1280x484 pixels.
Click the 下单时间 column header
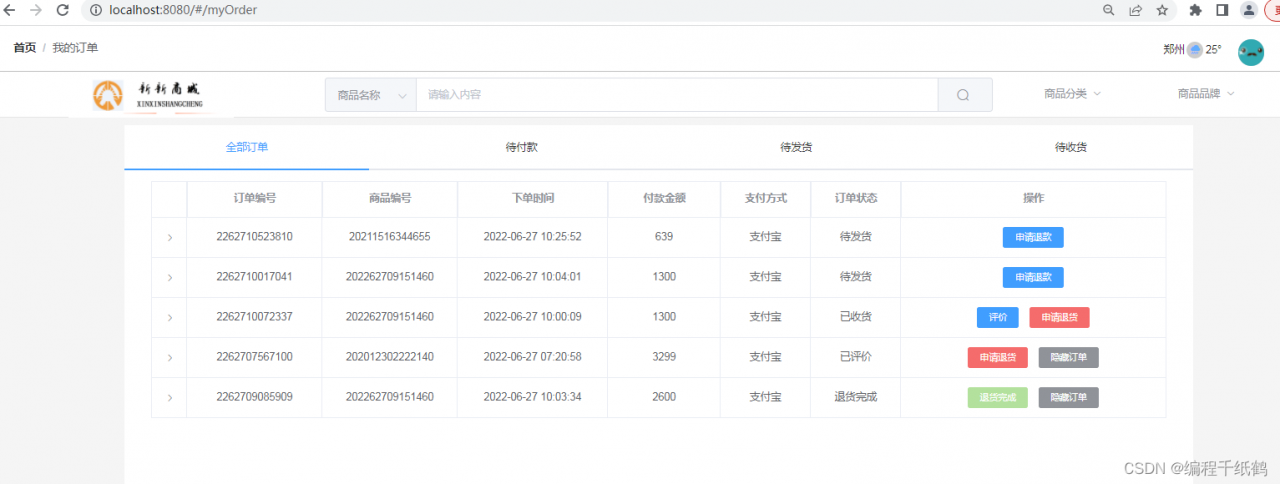(532, 198)
